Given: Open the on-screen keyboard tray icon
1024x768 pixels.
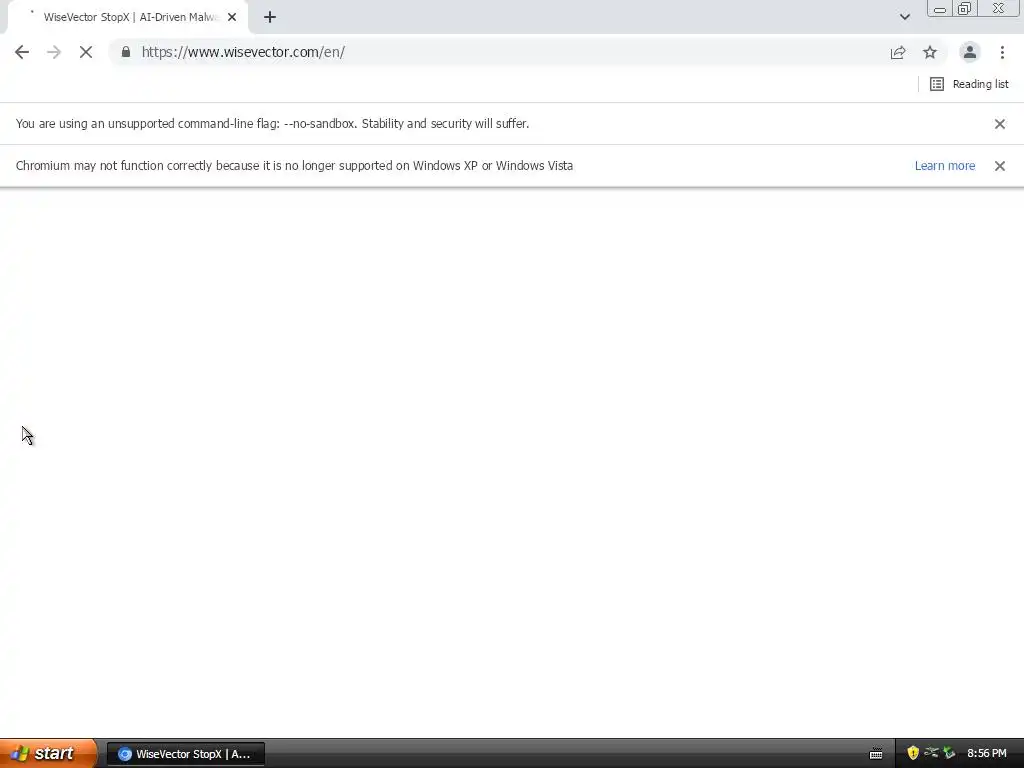Looking at the screenshot, I should click(876, 754).
